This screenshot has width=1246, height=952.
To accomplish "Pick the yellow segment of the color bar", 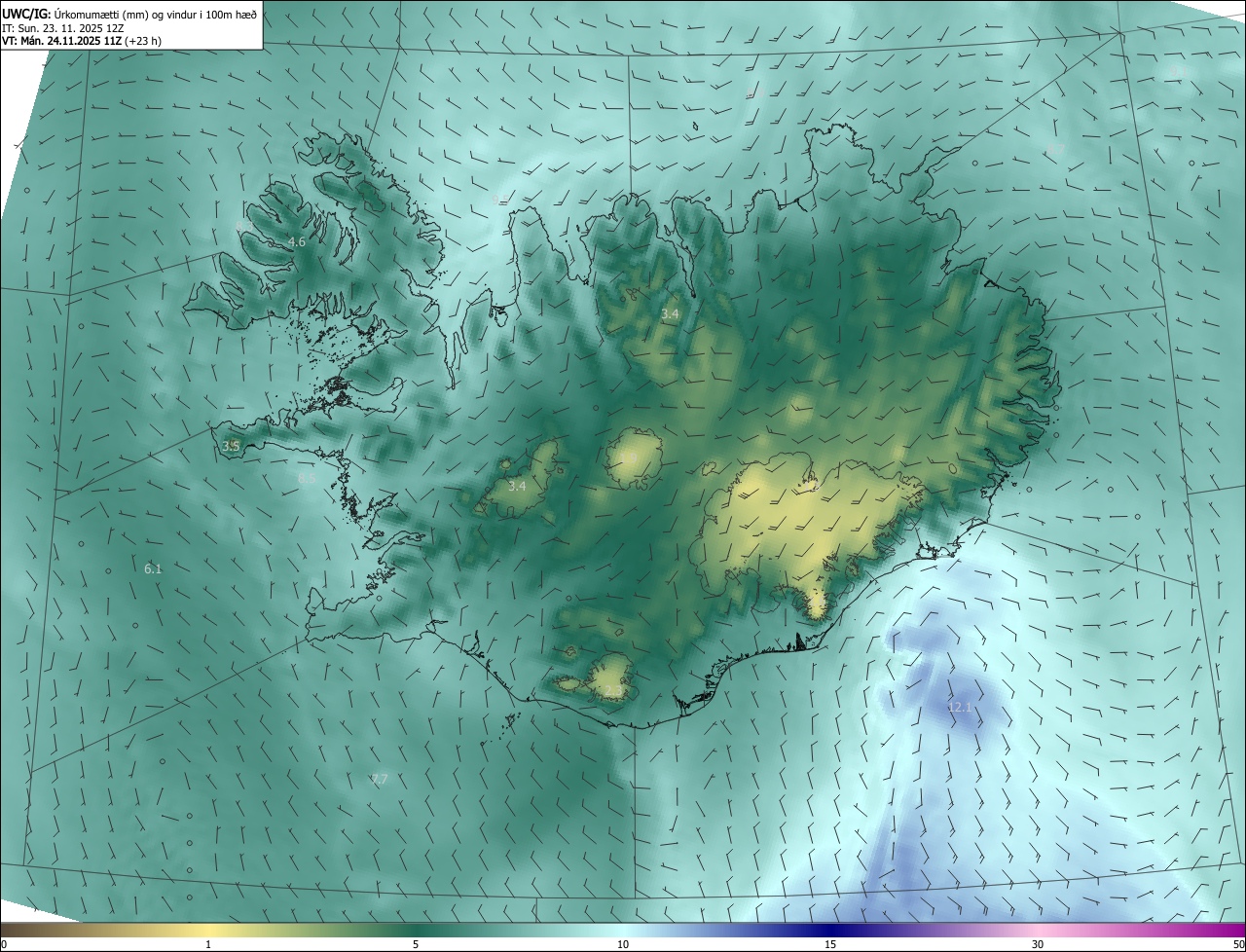I will [x=208, y=930].
